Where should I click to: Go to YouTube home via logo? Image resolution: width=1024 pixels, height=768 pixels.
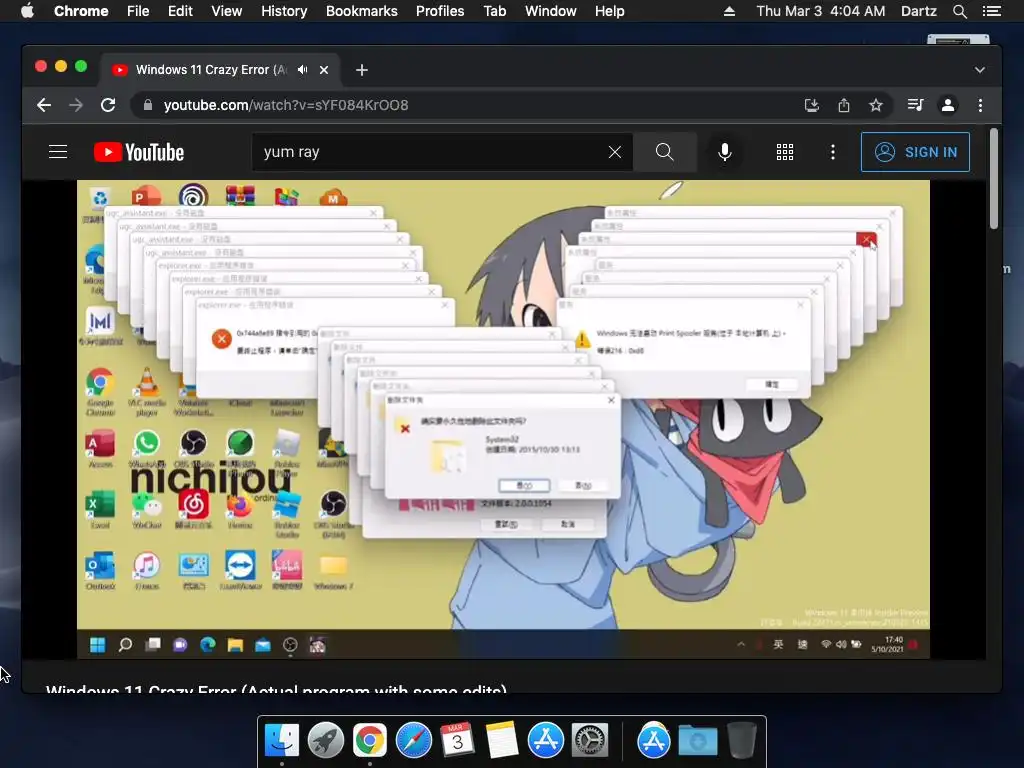point(139,152)
